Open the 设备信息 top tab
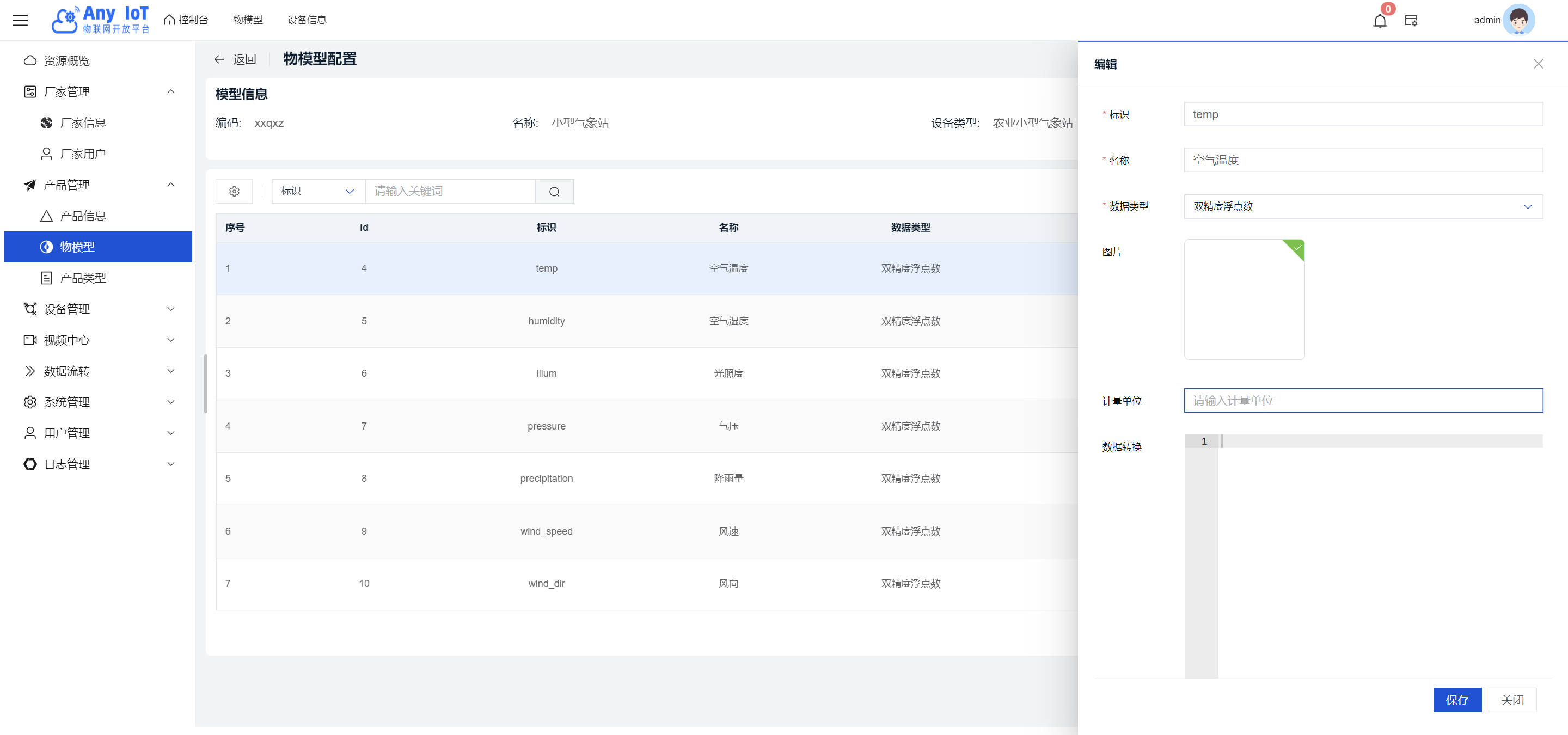 tap(307, 20)
